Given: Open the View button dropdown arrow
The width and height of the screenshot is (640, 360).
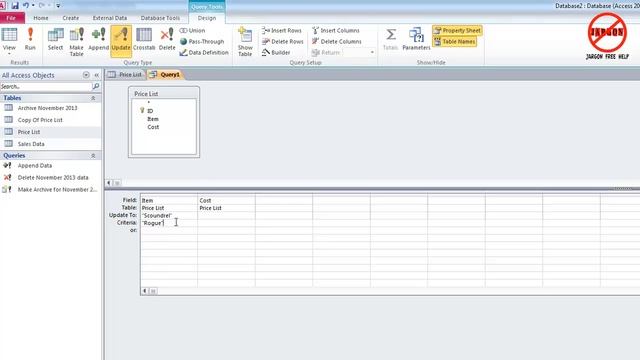Looking at the screenshot, I should tap(9, 54).
